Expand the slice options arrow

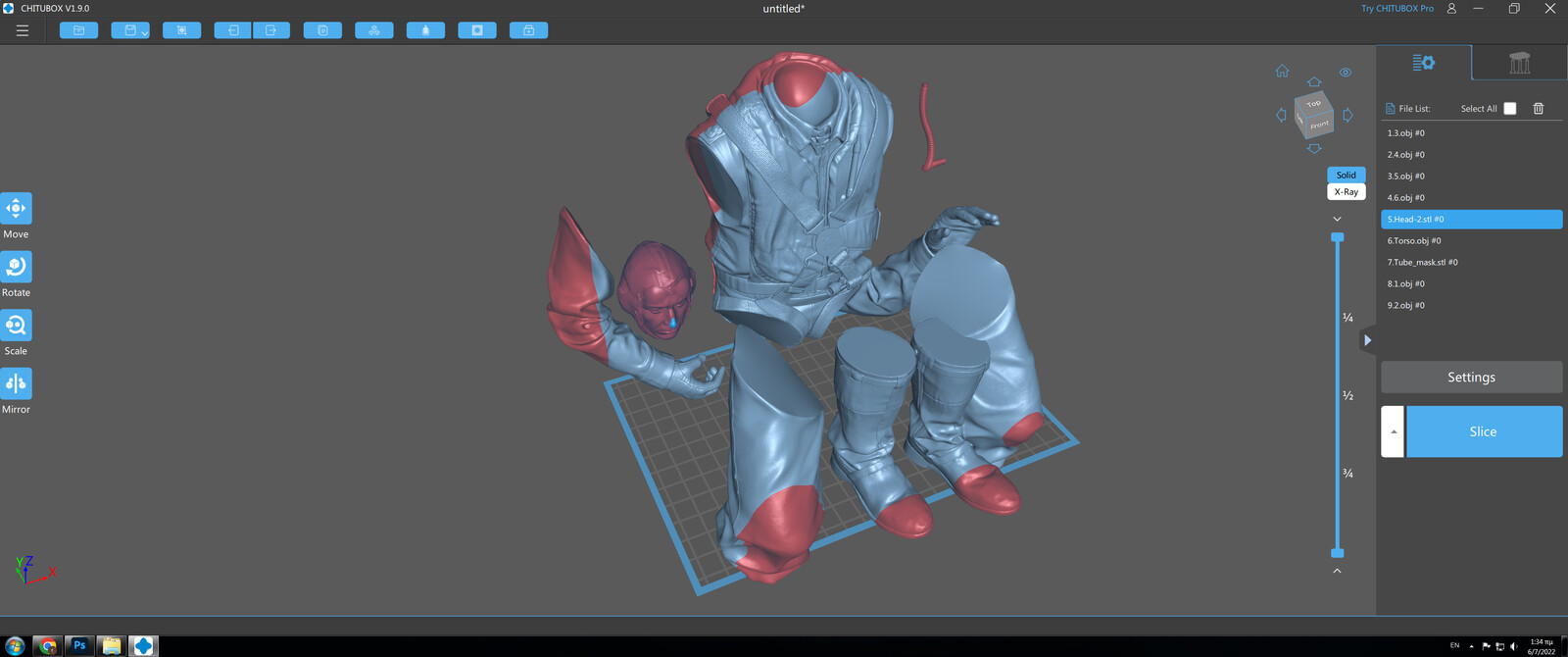[1393, 431]
